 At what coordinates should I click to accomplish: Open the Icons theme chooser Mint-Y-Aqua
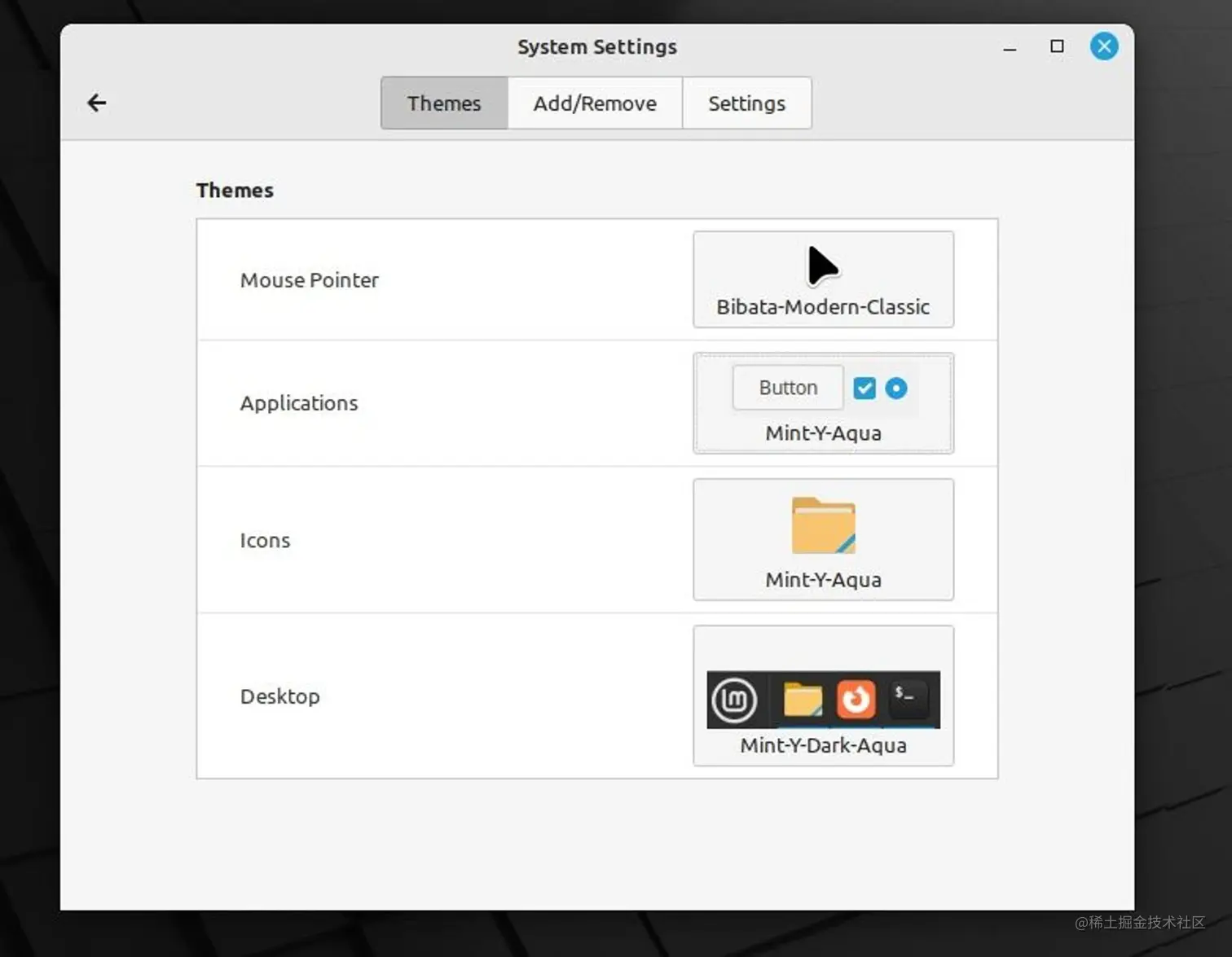tap(823, 540)
